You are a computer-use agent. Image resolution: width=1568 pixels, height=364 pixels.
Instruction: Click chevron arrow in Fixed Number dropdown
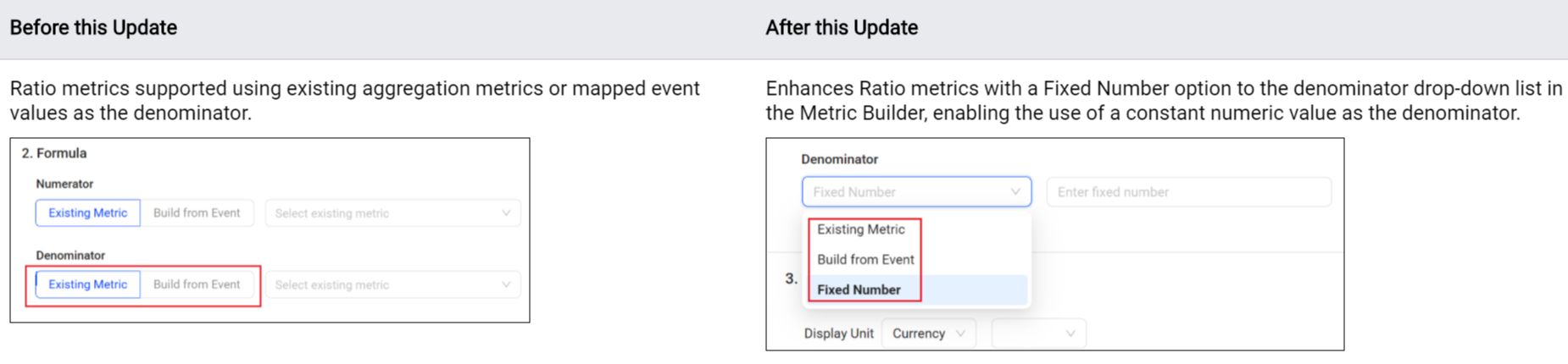click(x=1015, y=192)
